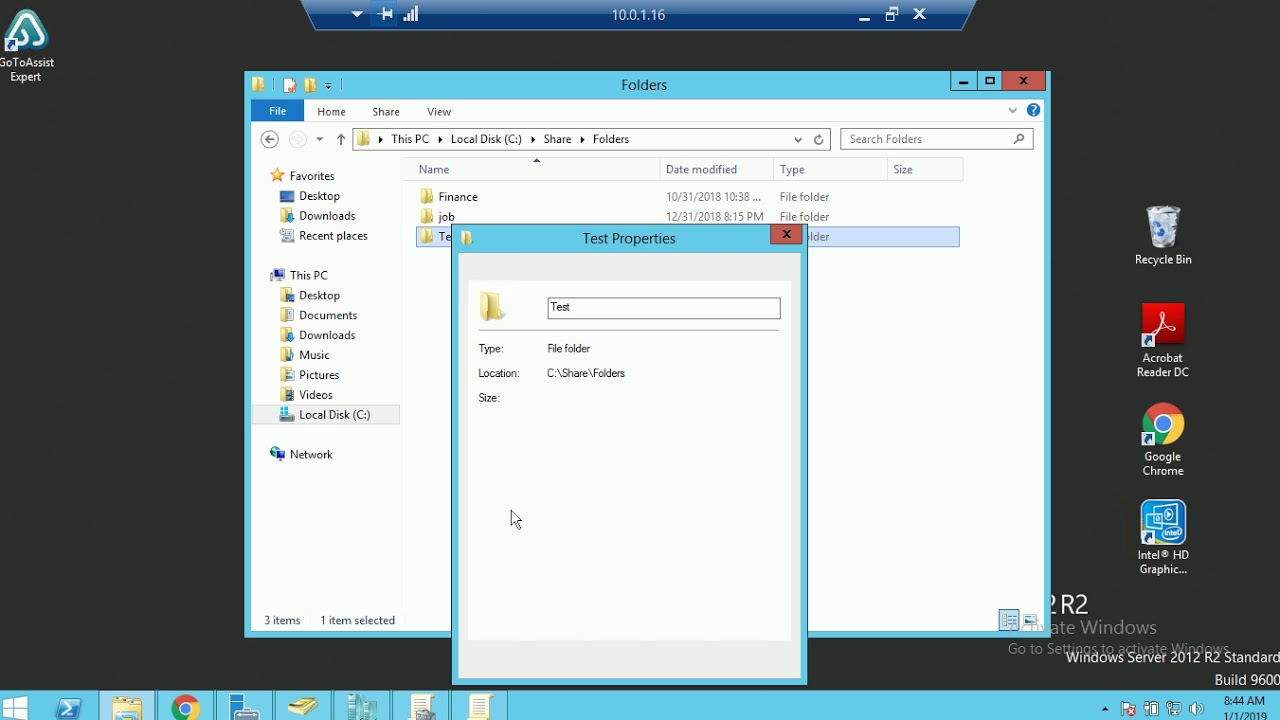Open the Home ribbon tab
This screenshot has height=720, width=1280.
pyautogui.click(x=331, y=112)
